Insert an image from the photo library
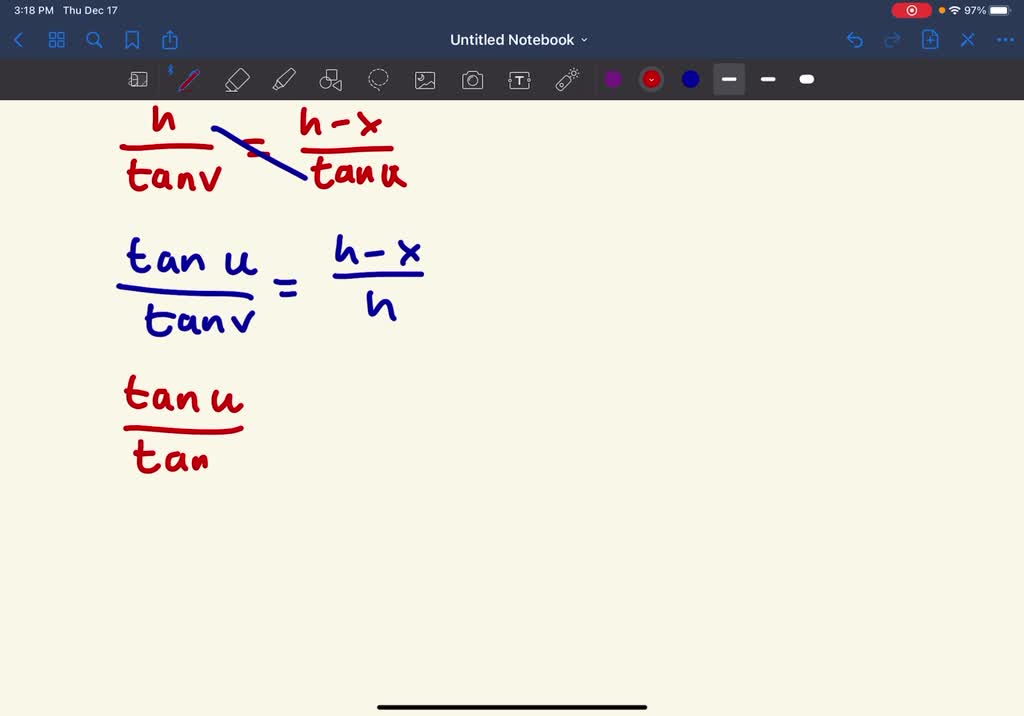1024x716 pixels. coord(425,79)
